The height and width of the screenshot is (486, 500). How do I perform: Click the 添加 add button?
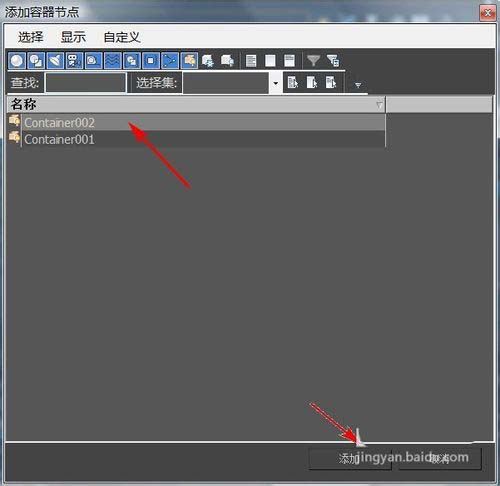tap(350, 459)
